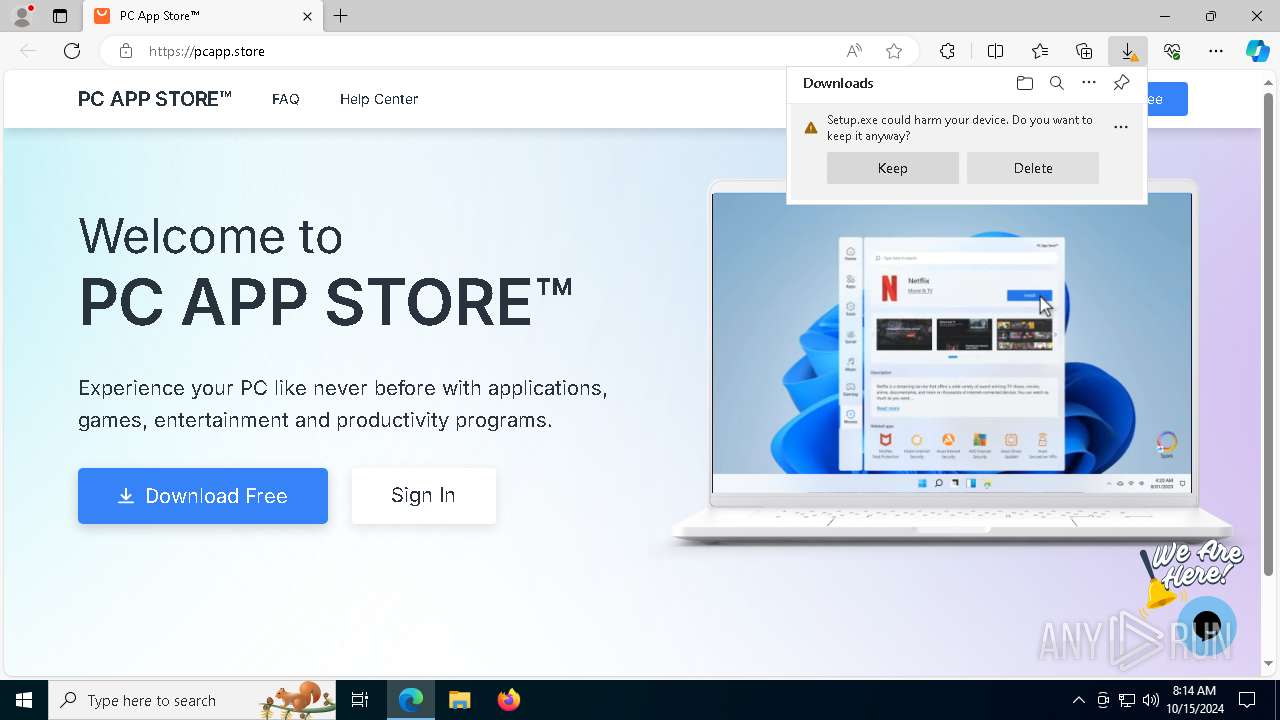Keep the Setup.exe download
The height and width of the screenshot is (720, 1280).
tap(893, 168)
